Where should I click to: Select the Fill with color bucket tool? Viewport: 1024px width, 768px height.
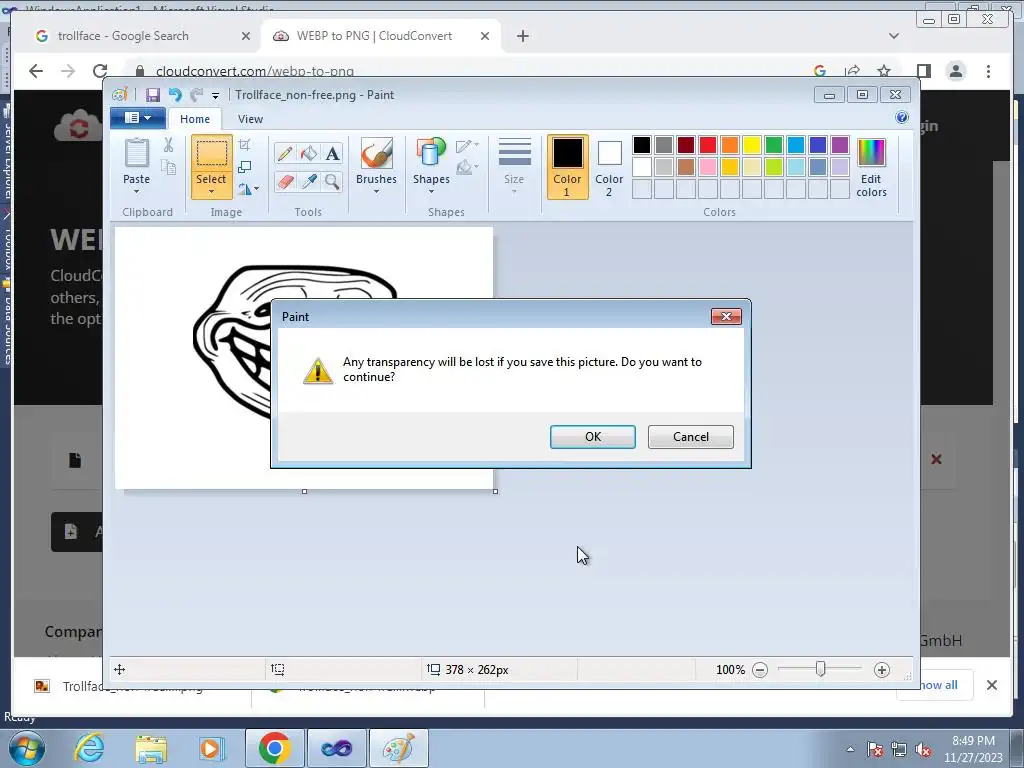309,153
